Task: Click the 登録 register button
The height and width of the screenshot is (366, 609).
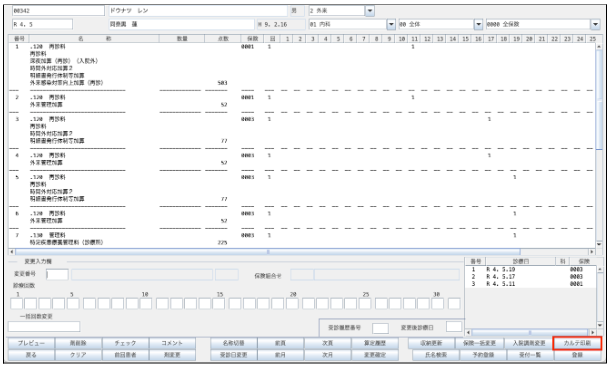Action: coord(577,355)
